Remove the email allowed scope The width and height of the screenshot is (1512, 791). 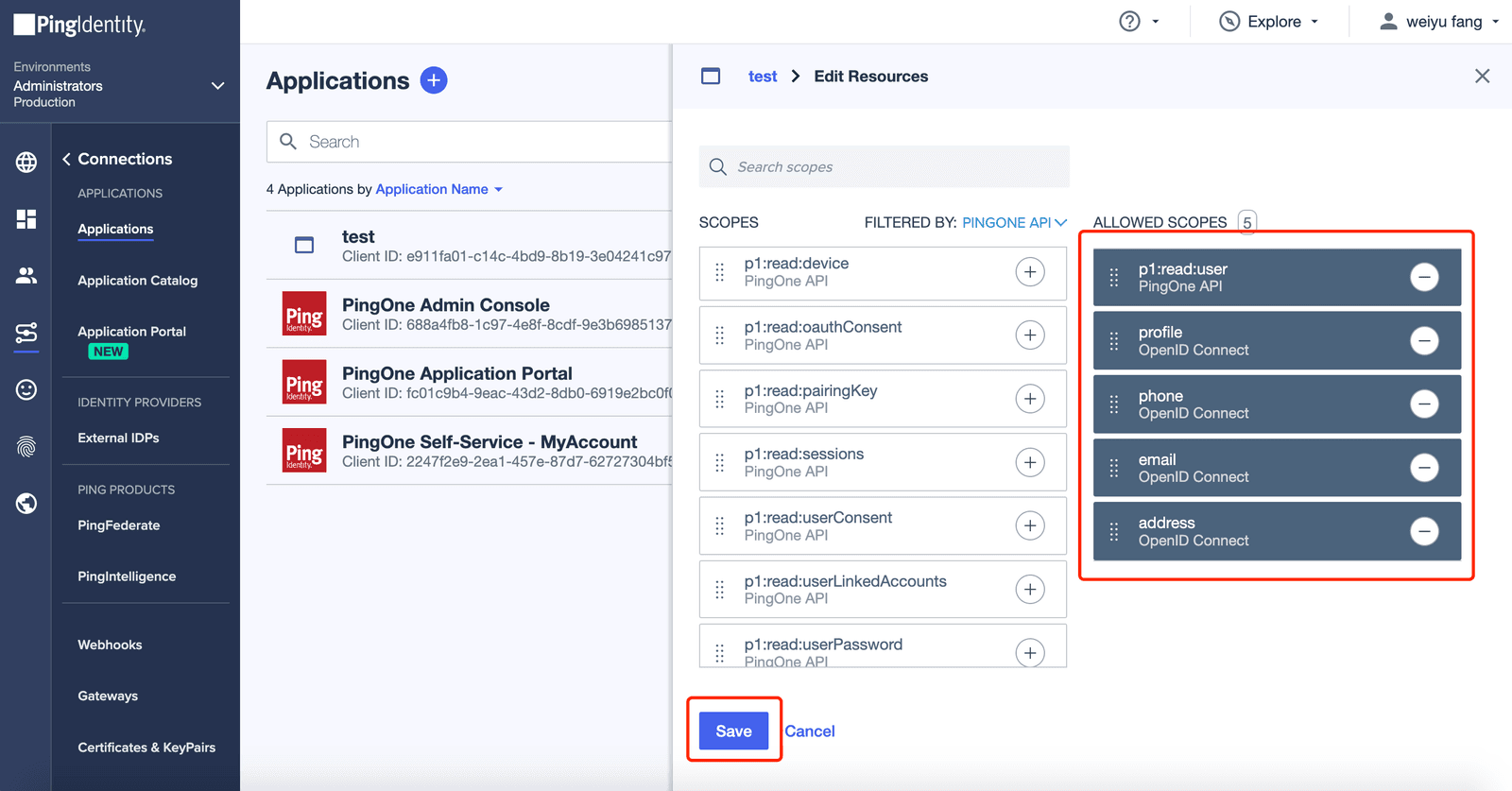coord(1424,467)
